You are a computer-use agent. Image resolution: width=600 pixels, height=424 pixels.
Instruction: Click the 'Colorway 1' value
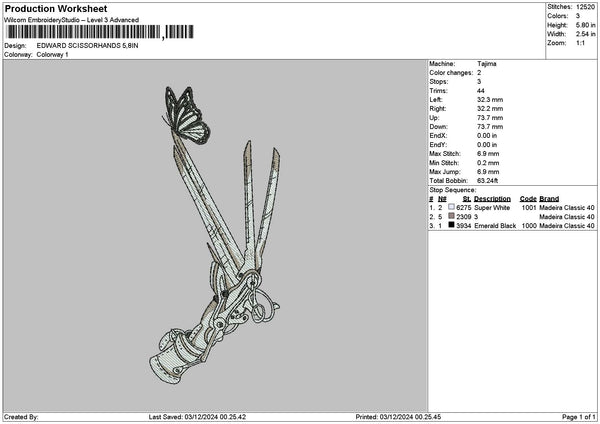coord(52,55)
